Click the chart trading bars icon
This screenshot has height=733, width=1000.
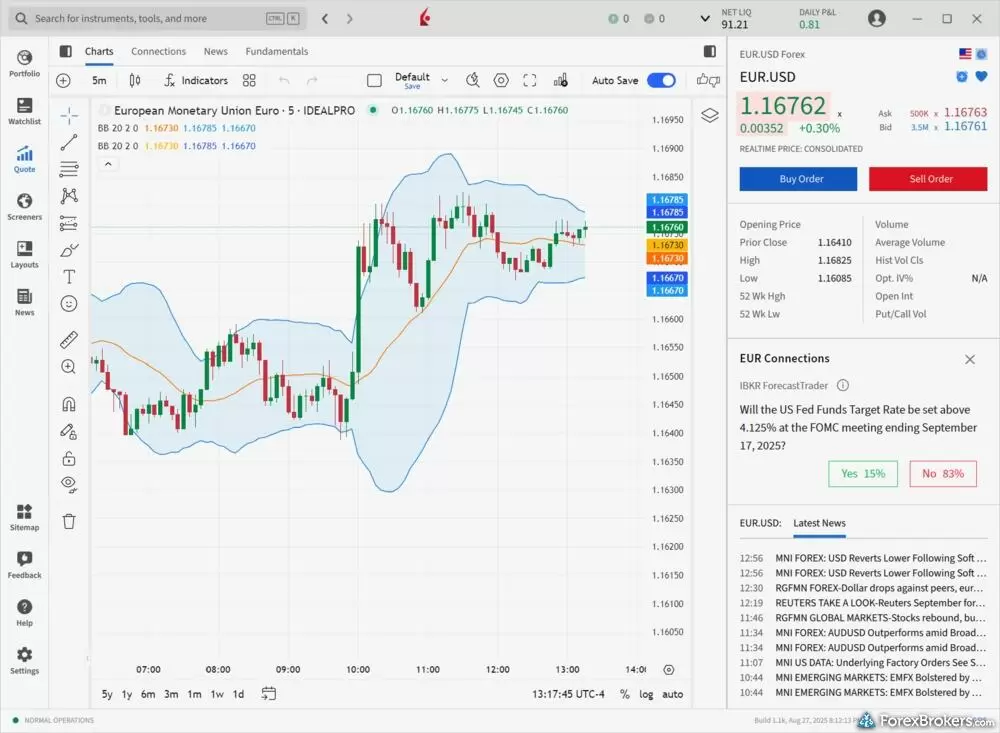pyautogui.click(x=561, y=80)
